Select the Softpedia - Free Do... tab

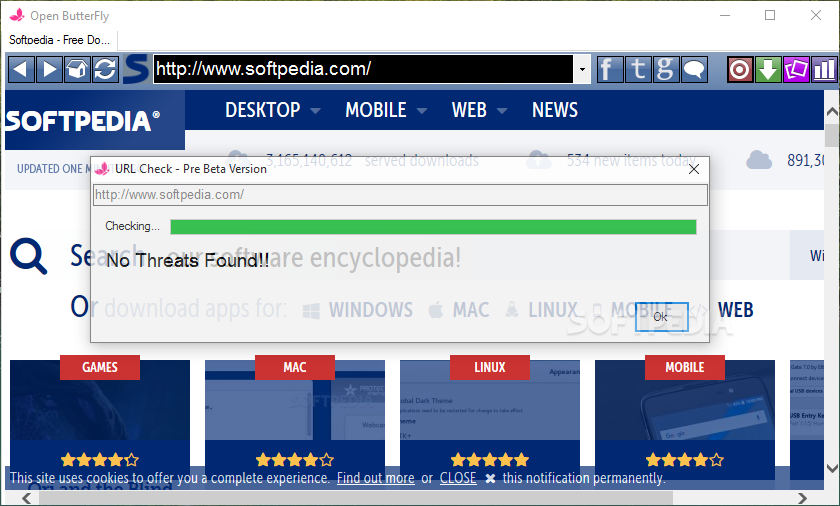pyautogui.click(x=60, y=40)
